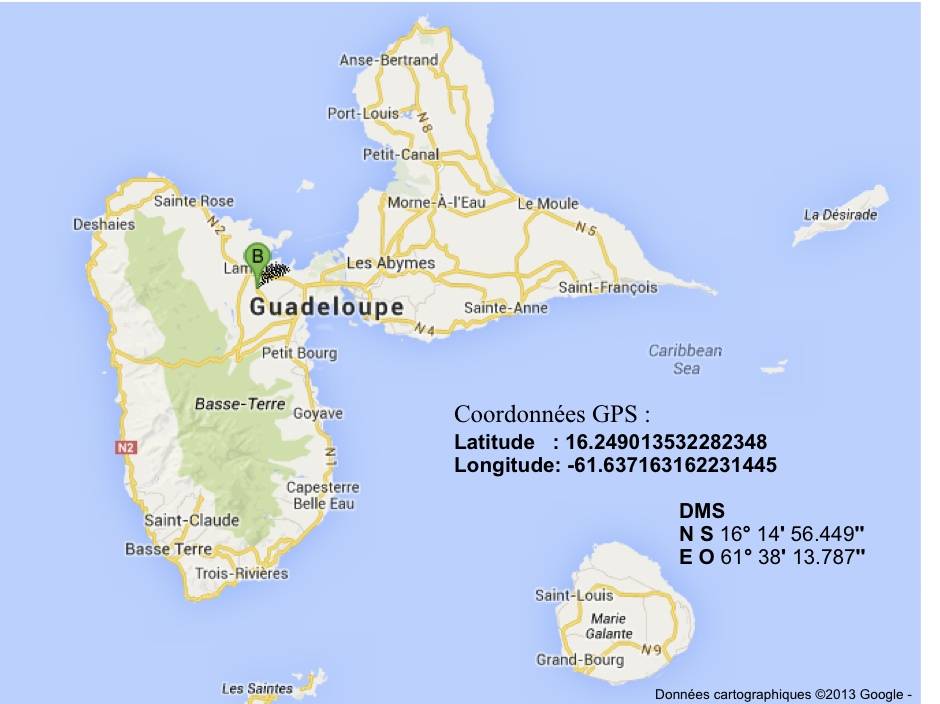Click the Longitude coordinate value
The image size is (940, 704).
tap(670, 465)
